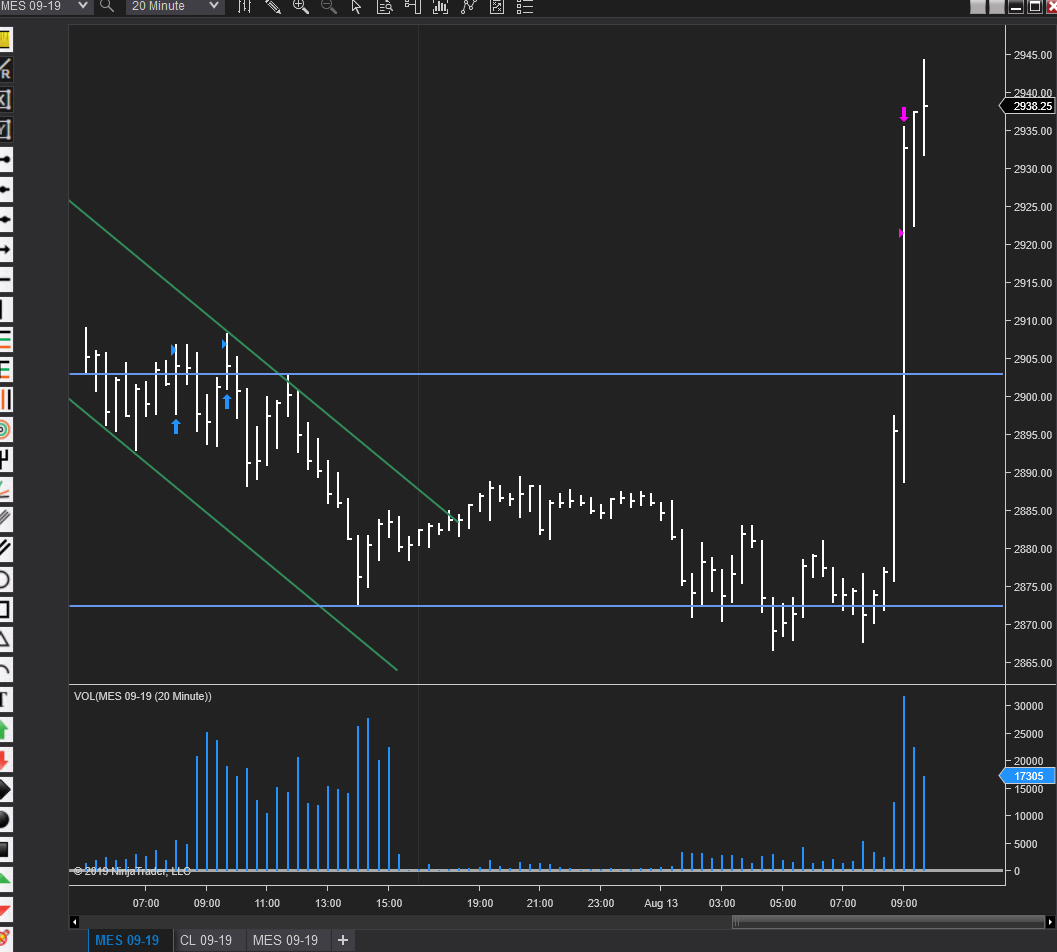The width and height of the screenshot is (1057, 952).
Task: Select the cursor pointer tool
Action: pos(357,7)
